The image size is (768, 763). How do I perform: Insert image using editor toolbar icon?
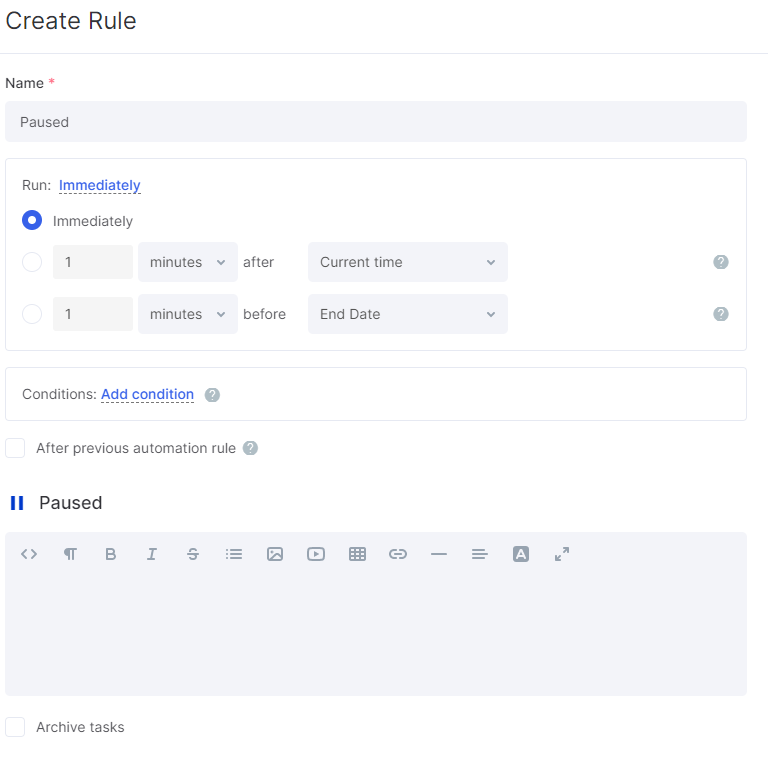pyautogui.click(x=275, y=554)
